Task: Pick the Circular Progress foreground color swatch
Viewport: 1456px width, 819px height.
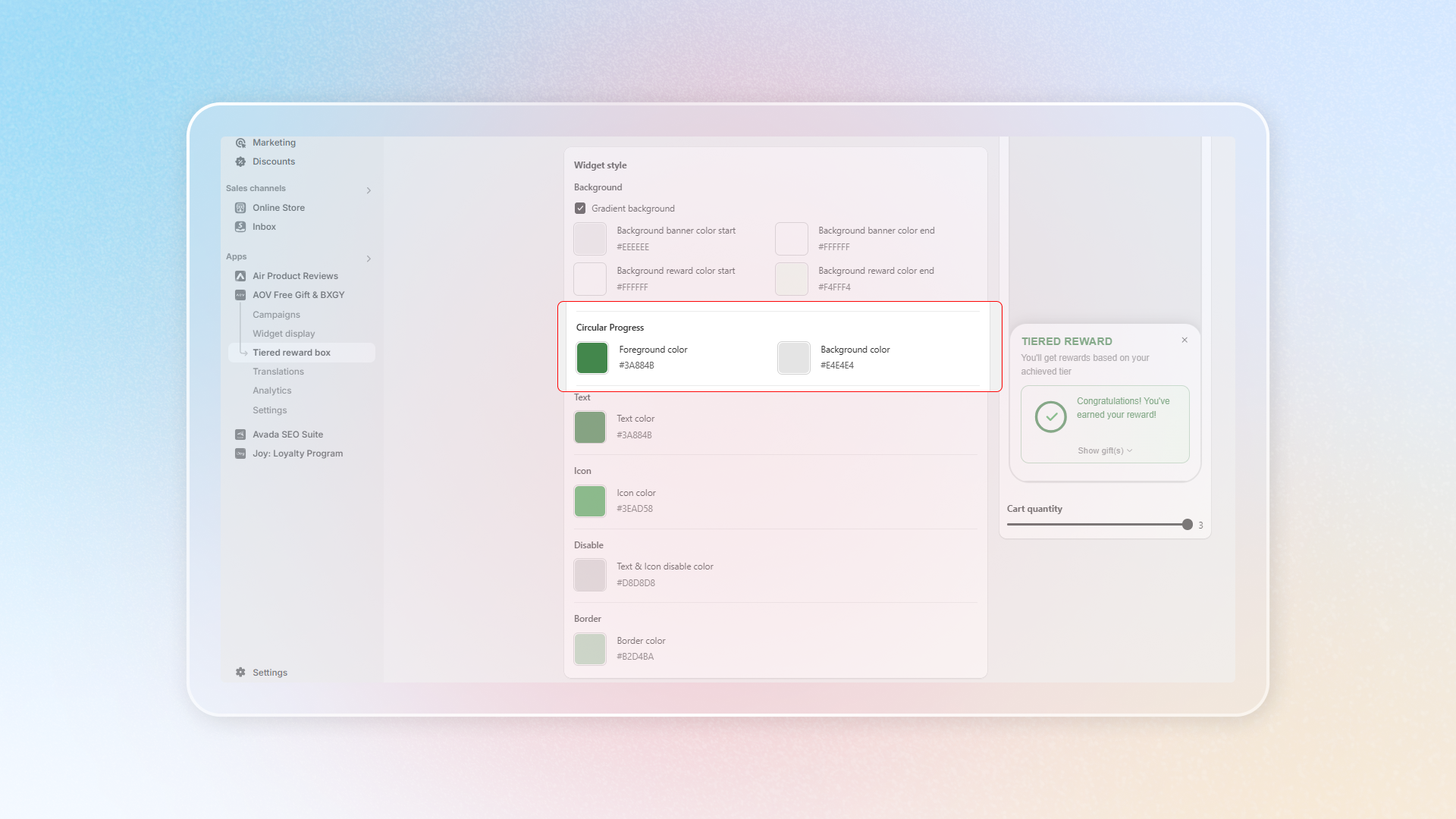Action: pos(592,358)
